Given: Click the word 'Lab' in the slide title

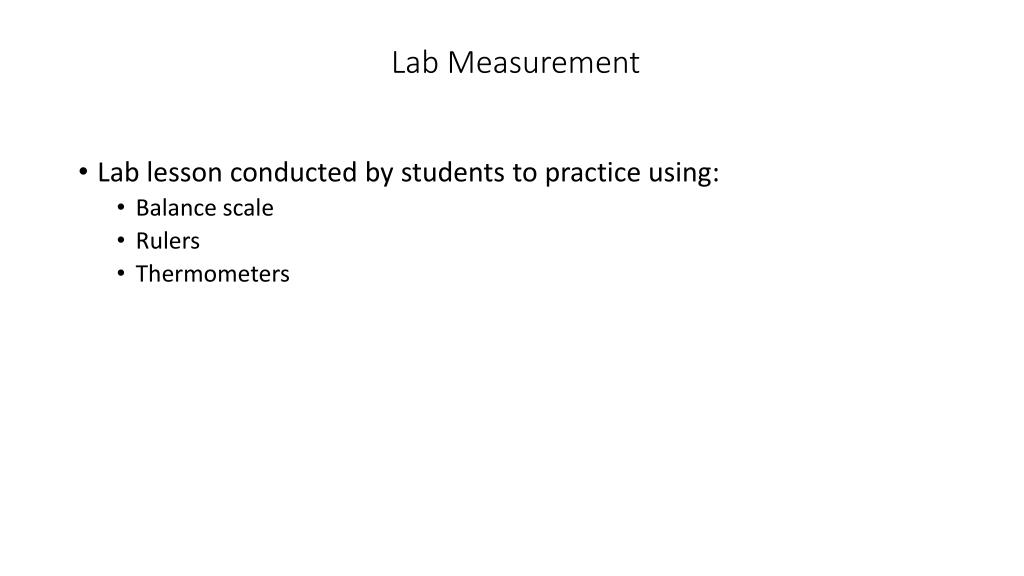Looking at the screenshot, I should pyautogui.click(x=415, y=63).
